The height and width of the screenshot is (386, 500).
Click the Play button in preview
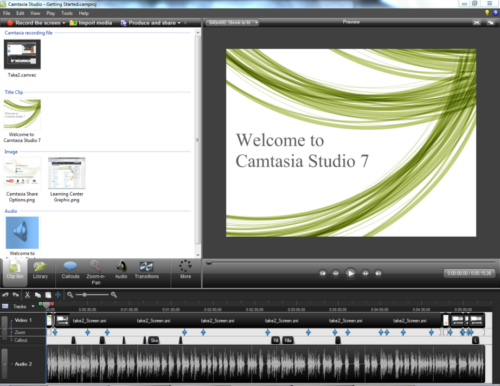(350, 273)
